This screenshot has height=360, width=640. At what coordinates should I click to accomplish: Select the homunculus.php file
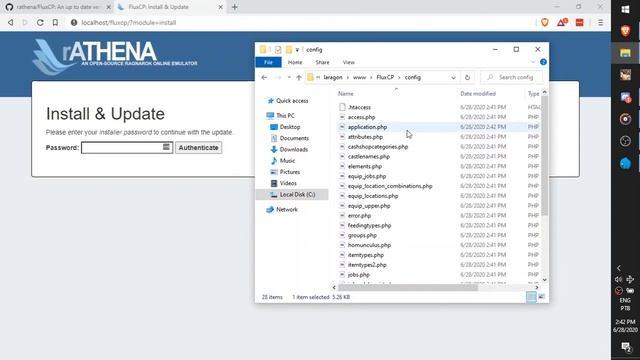(369, 245)
